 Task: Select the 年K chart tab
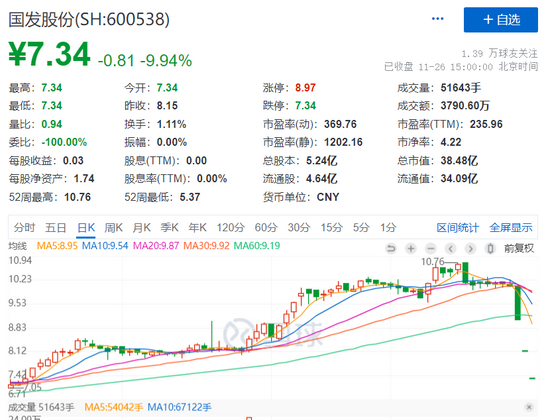[x=197, y=228]
